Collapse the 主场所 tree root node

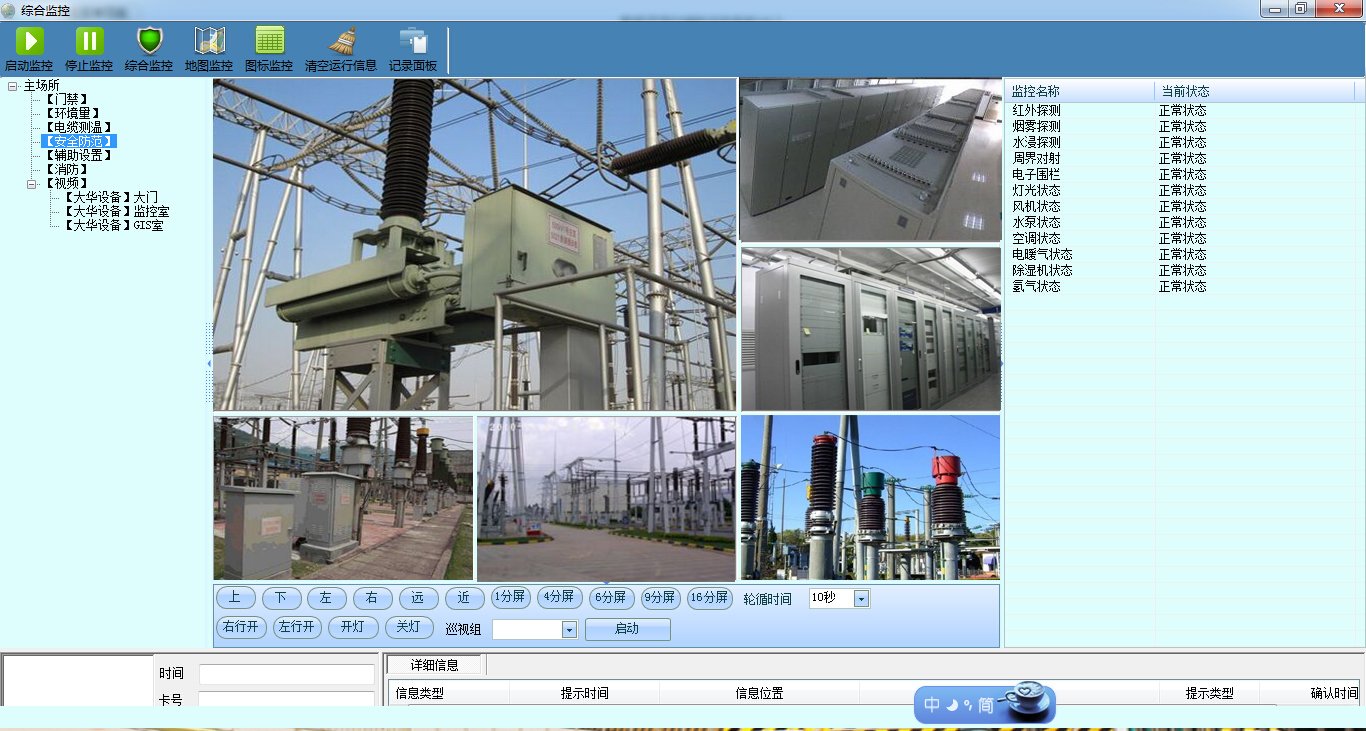pos(12,86)
